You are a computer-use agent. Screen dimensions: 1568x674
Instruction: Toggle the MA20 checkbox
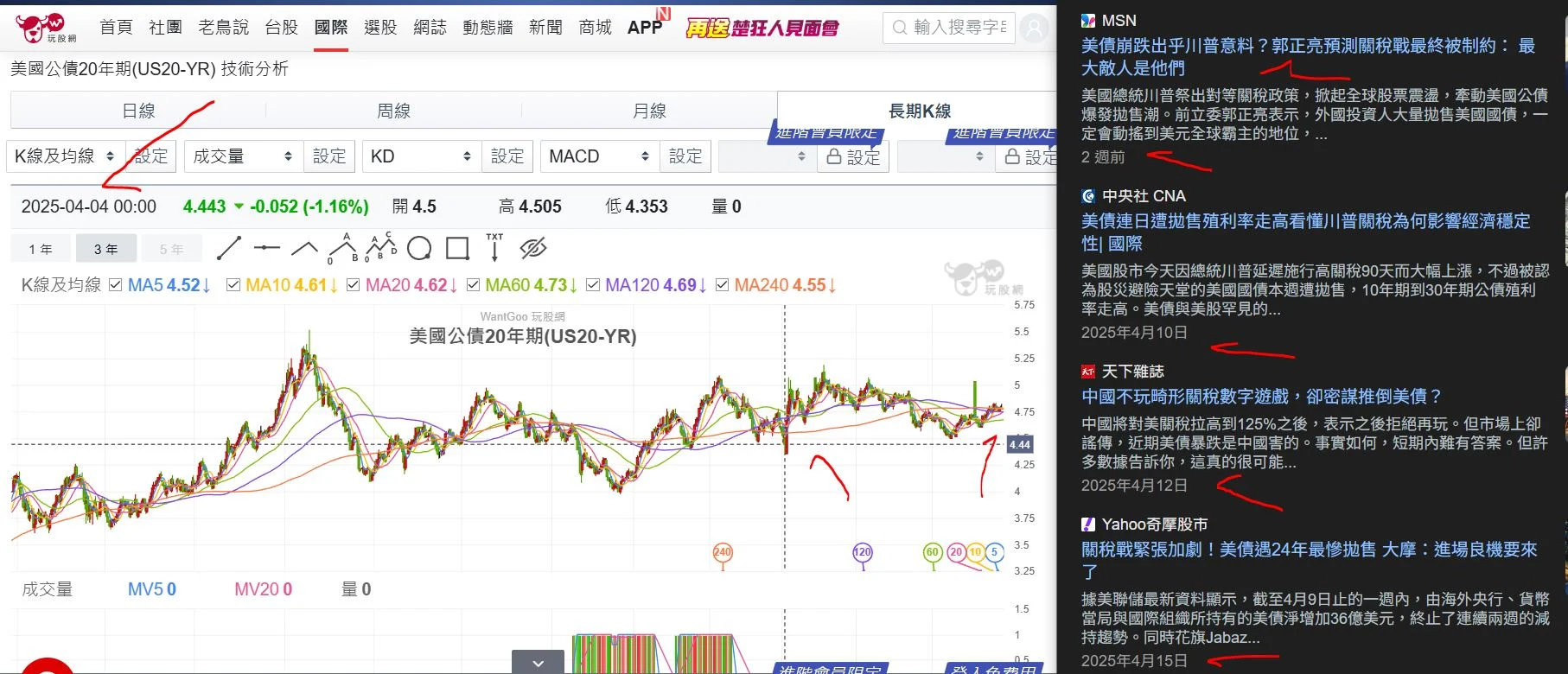pos(354,285)
